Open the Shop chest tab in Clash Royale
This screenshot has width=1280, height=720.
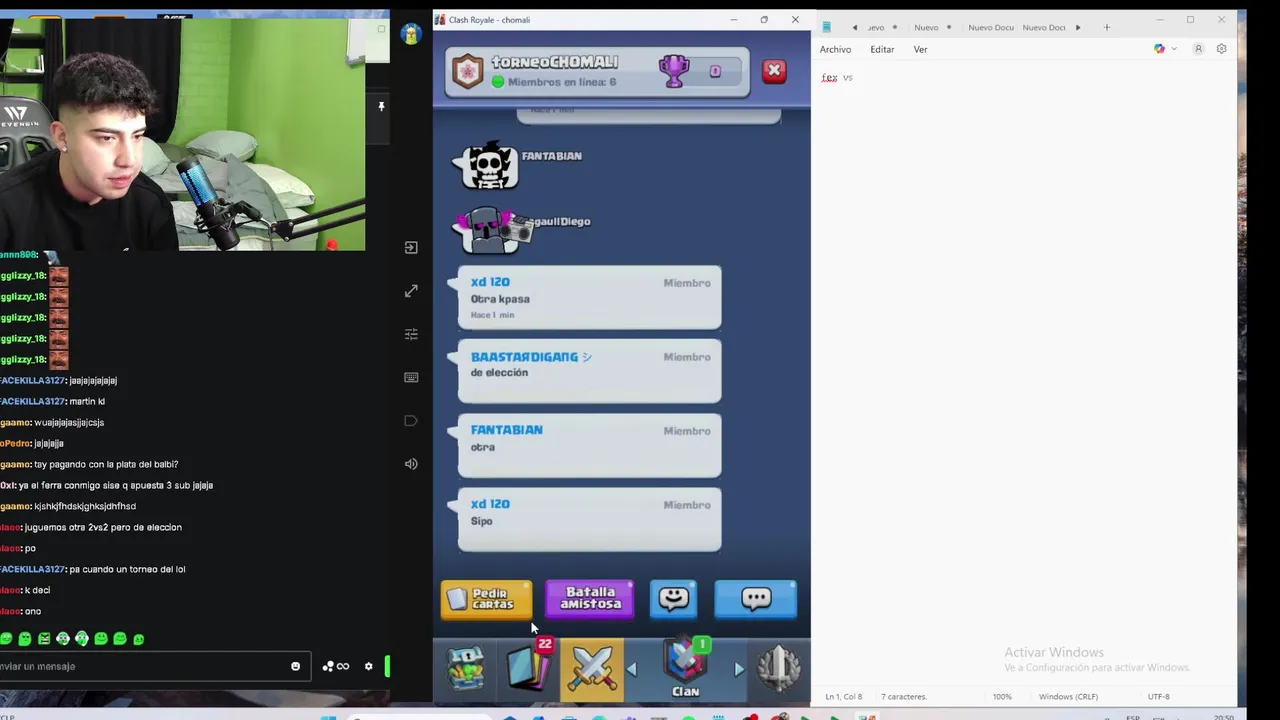click(466, 669)
